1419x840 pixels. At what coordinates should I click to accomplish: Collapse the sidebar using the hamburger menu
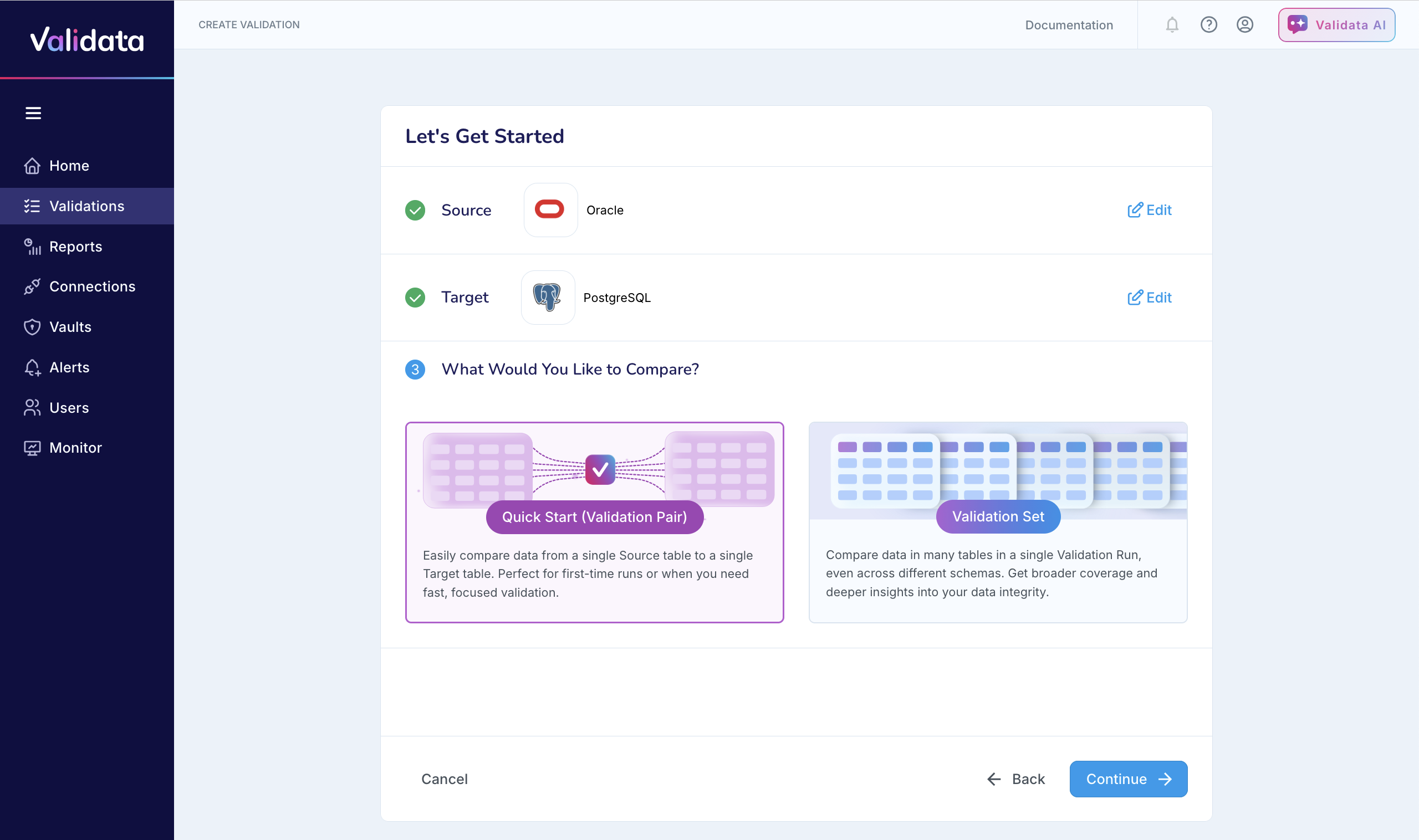pos(33,113)
